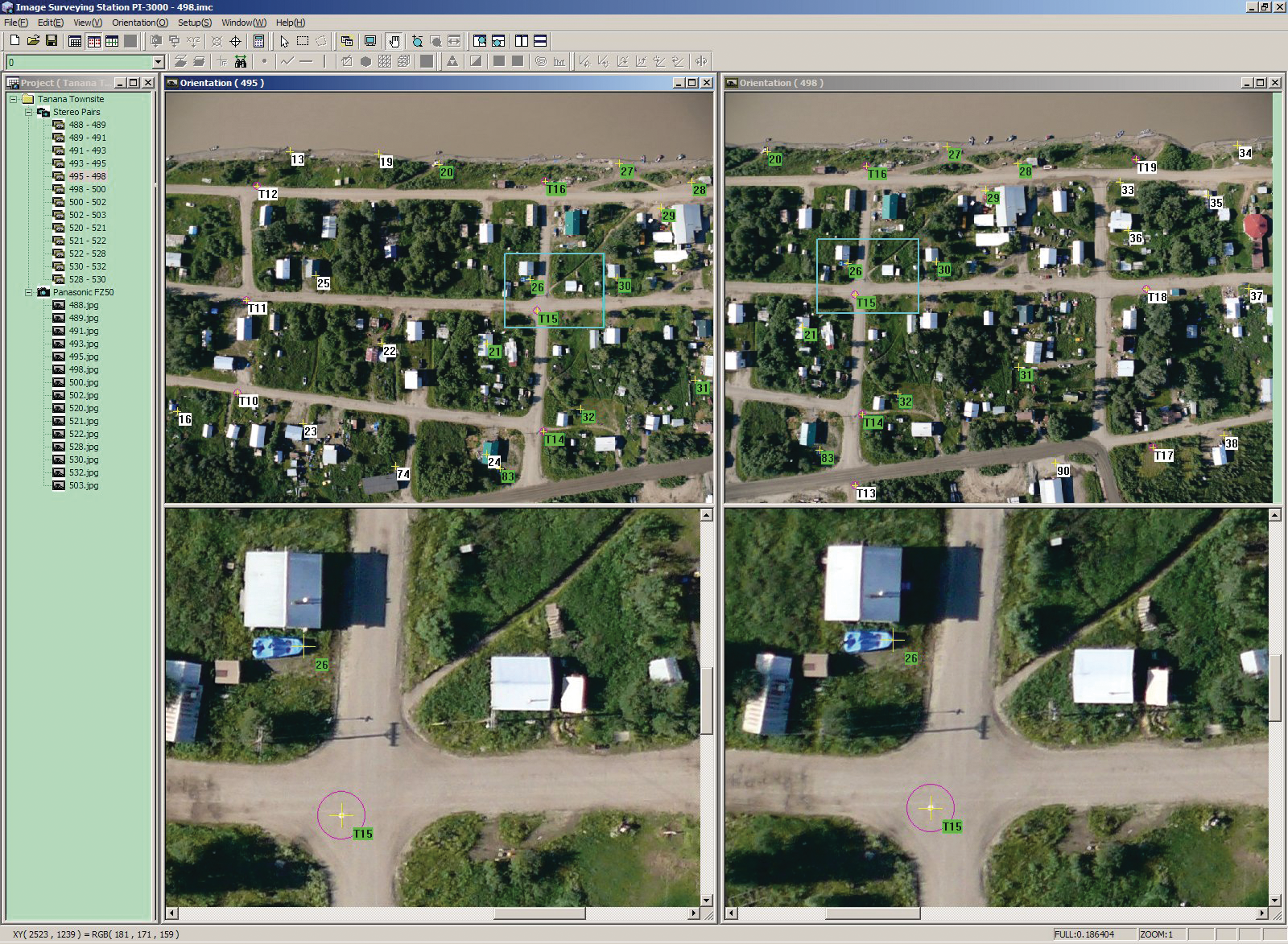Select the arrow pointer tool
This screenshot has height=944, width=1288.
tap(284, 41)
